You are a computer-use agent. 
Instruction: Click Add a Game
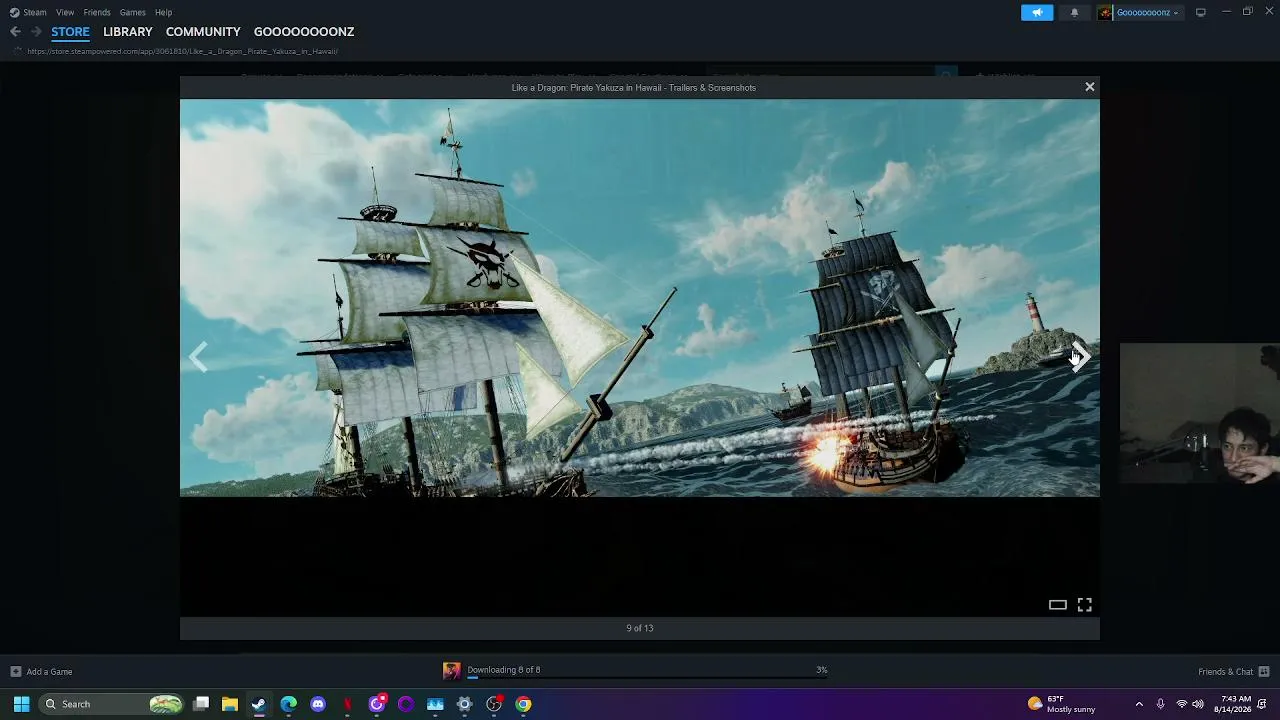click(41, 672)
